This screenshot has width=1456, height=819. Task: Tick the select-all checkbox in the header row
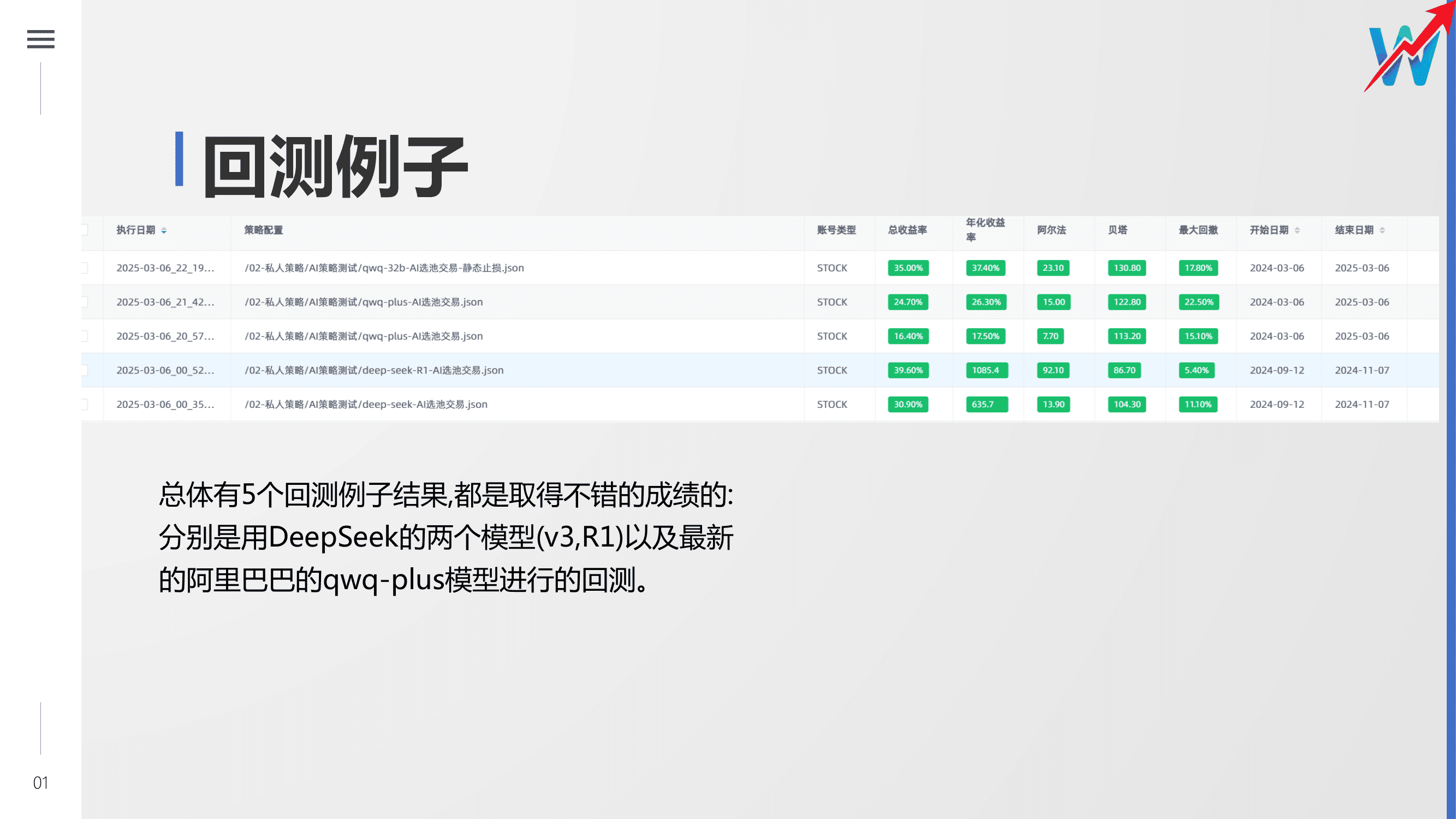pyautogui.click(x=84, y=230)
